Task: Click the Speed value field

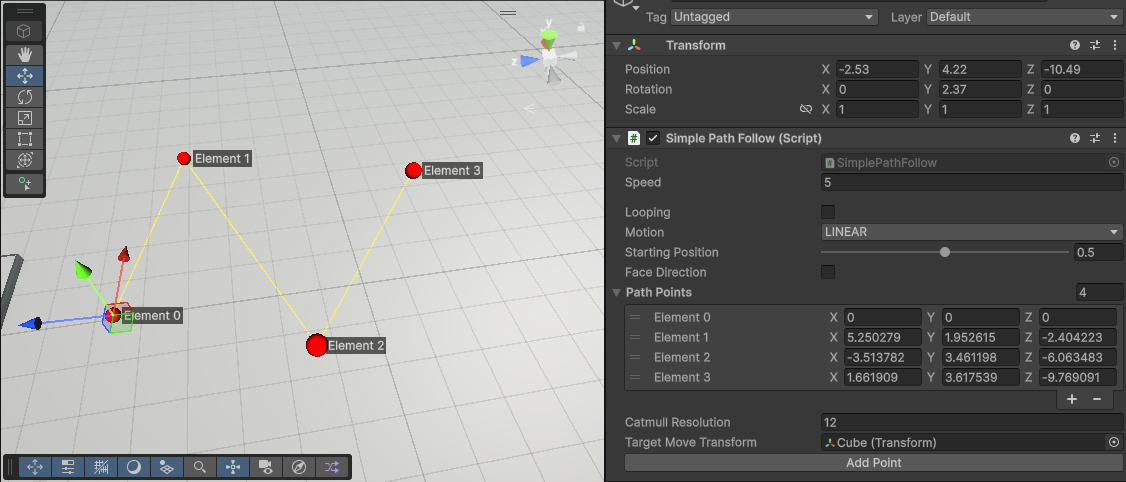Action: (972, 182)
